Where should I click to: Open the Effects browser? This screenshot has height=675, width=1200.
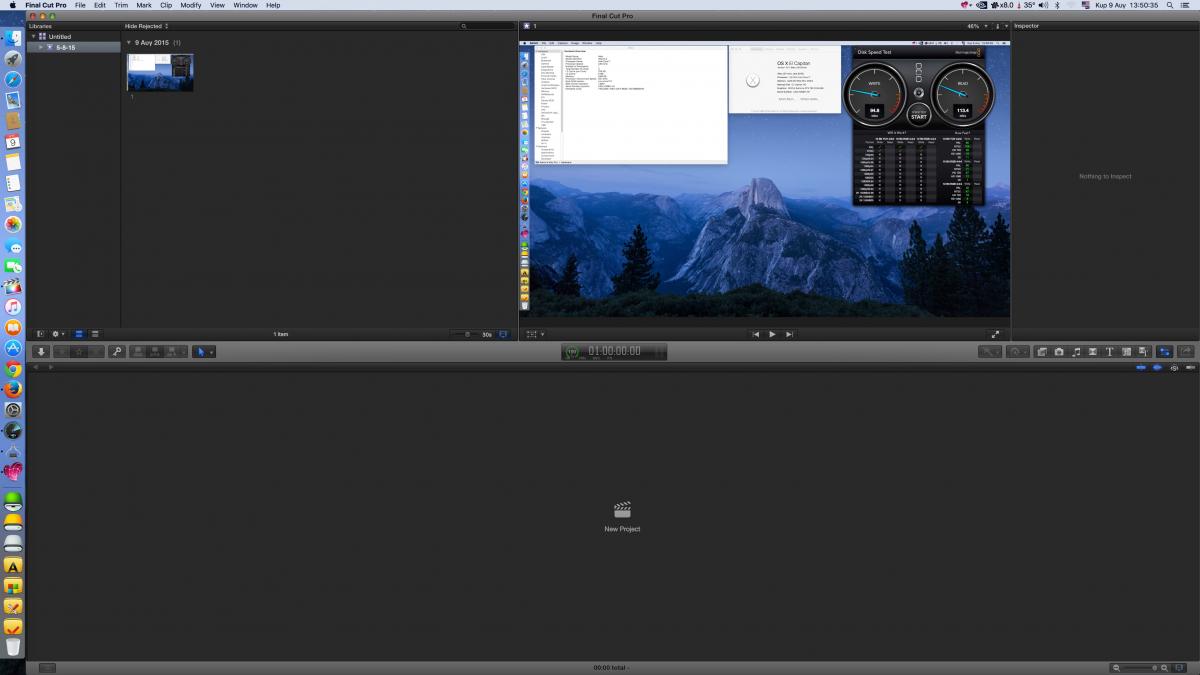click(1042, 352)
